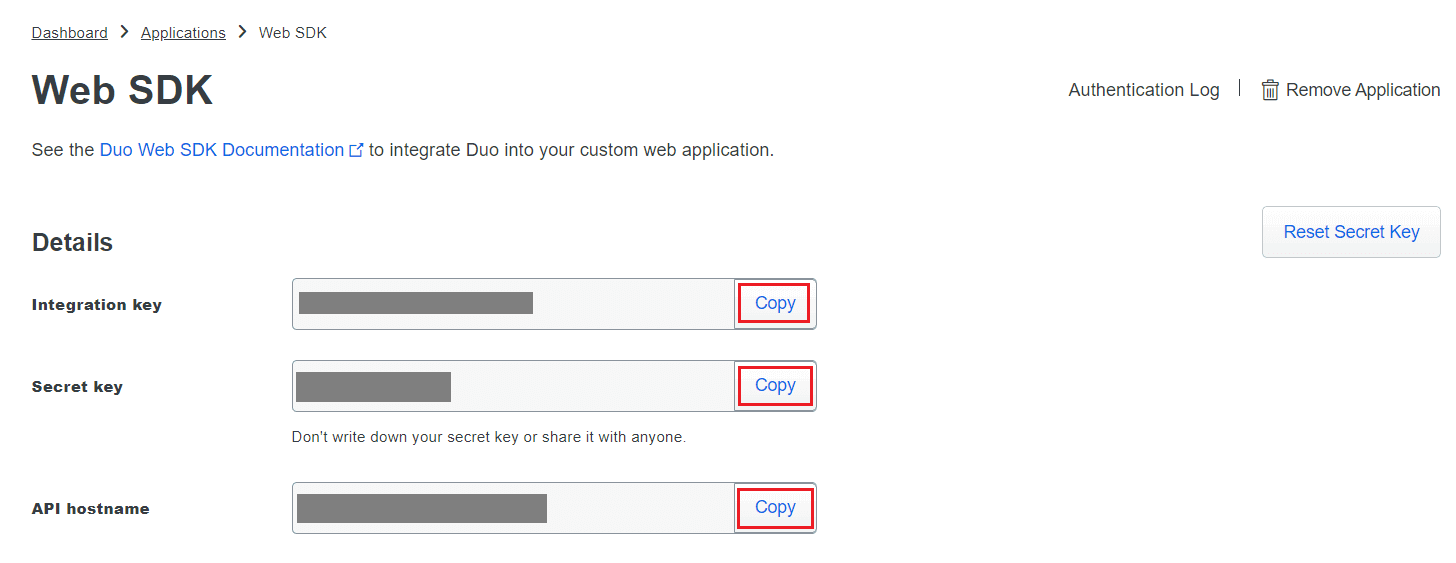Screen dimensions: 1456x563
Task: Navigate to Applications breadcrumb
Action: pos(183,33)
